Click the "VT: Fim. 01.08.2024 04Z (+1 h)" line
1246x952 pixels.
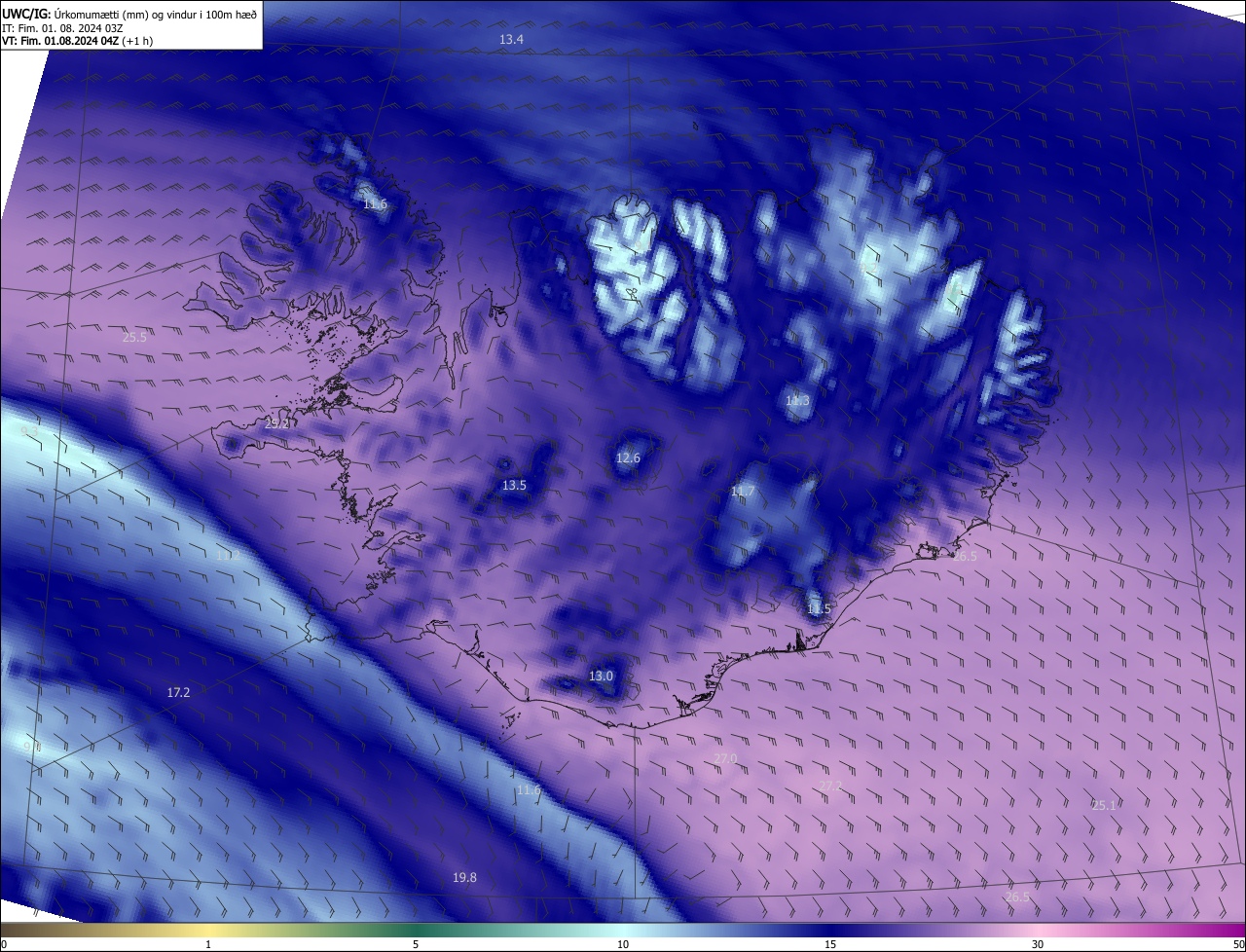[x=77, y=41]
